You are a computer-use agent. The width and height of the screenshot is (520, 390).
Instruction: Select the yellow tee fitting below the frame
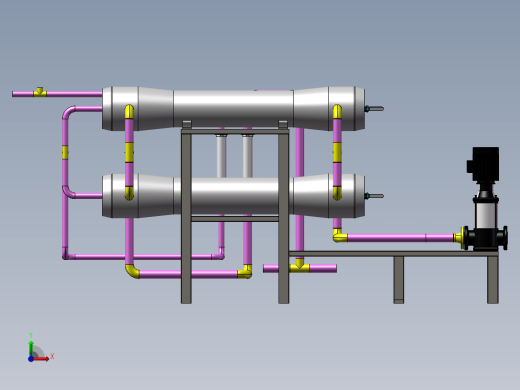click(299, 267)
